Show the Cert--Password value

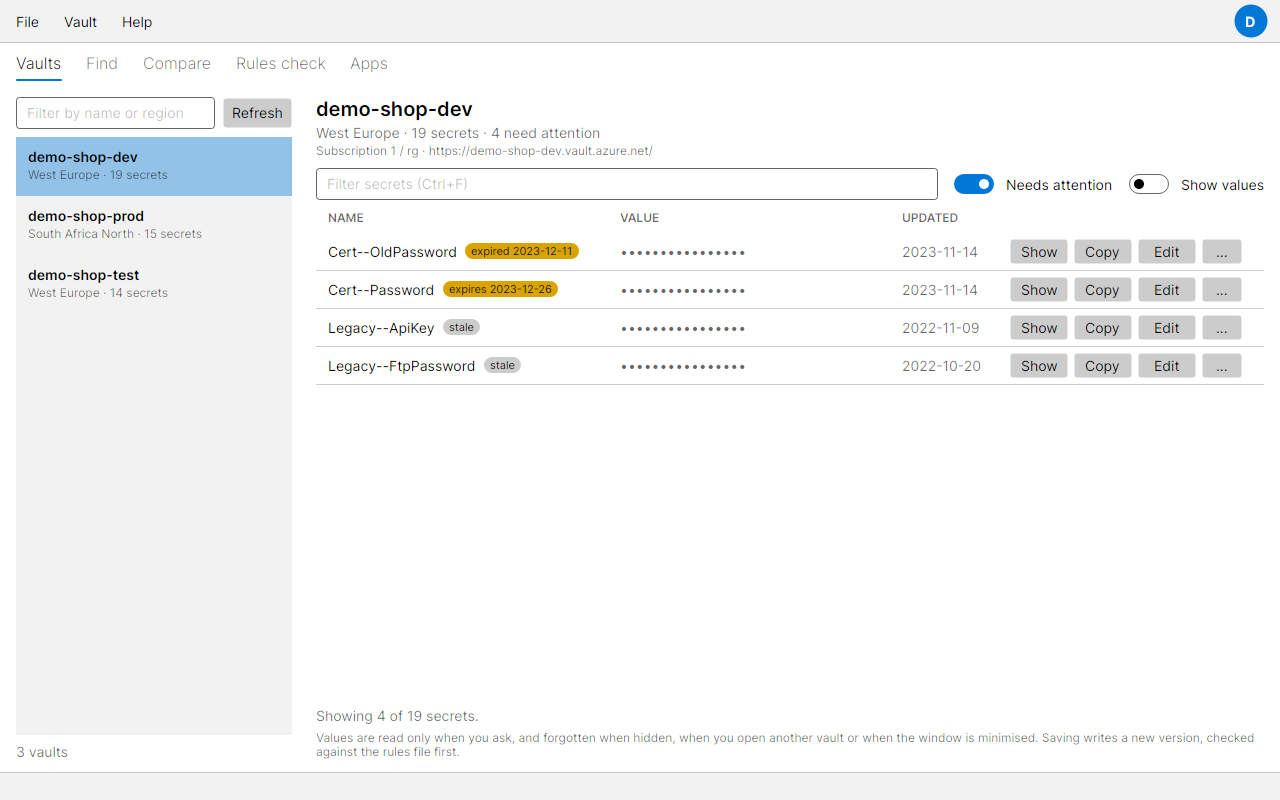coord(1039,290)
